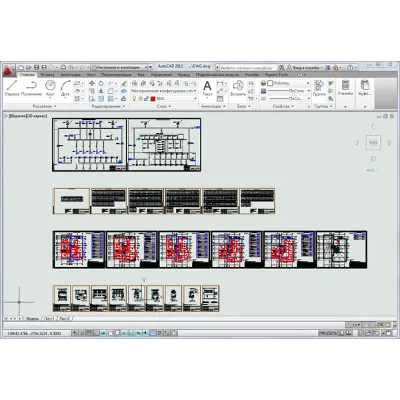Viewport: 400px width, 400px height.
Task: Toggle layer on/off lightbulb icon
Action: [135, 99]
